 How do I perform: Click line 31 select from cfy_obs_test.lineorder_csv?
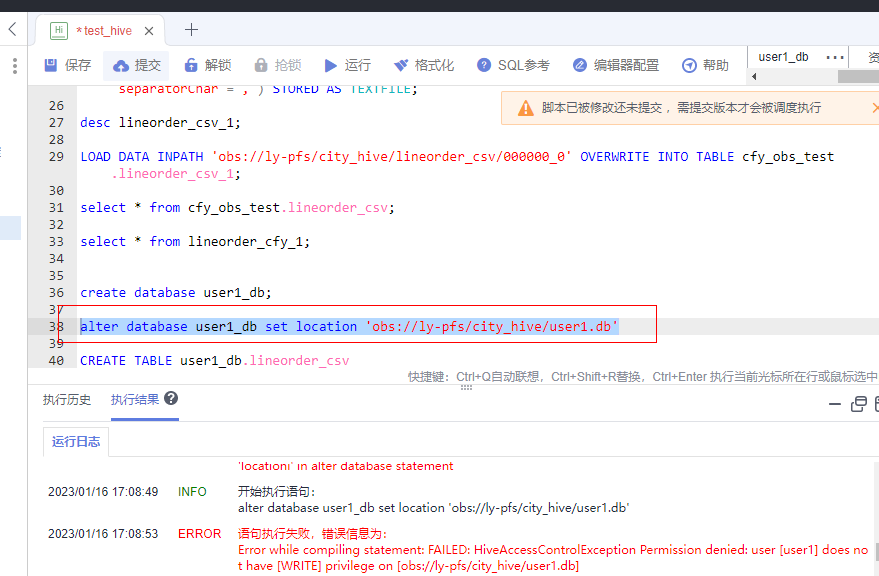point(237,208)
